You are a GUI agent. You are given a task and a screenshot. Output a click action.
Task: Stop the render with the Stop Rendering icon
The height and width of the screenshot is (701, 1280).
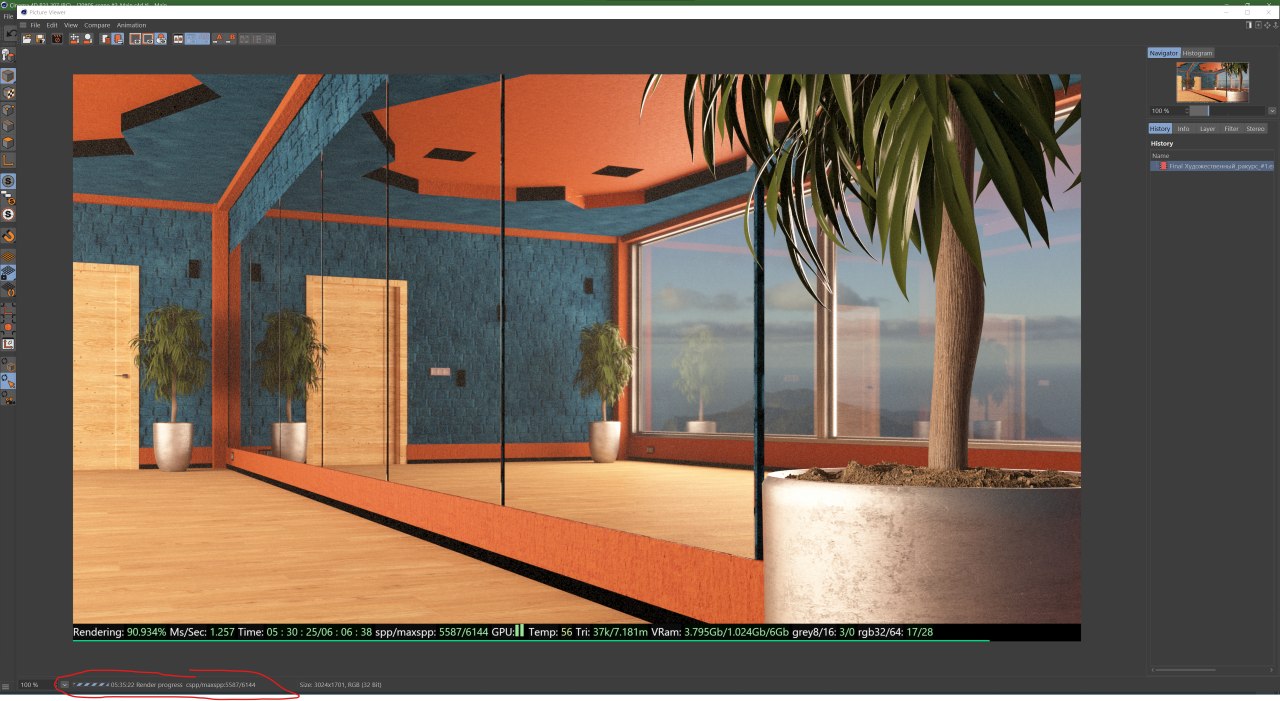[x=57, y=38]
